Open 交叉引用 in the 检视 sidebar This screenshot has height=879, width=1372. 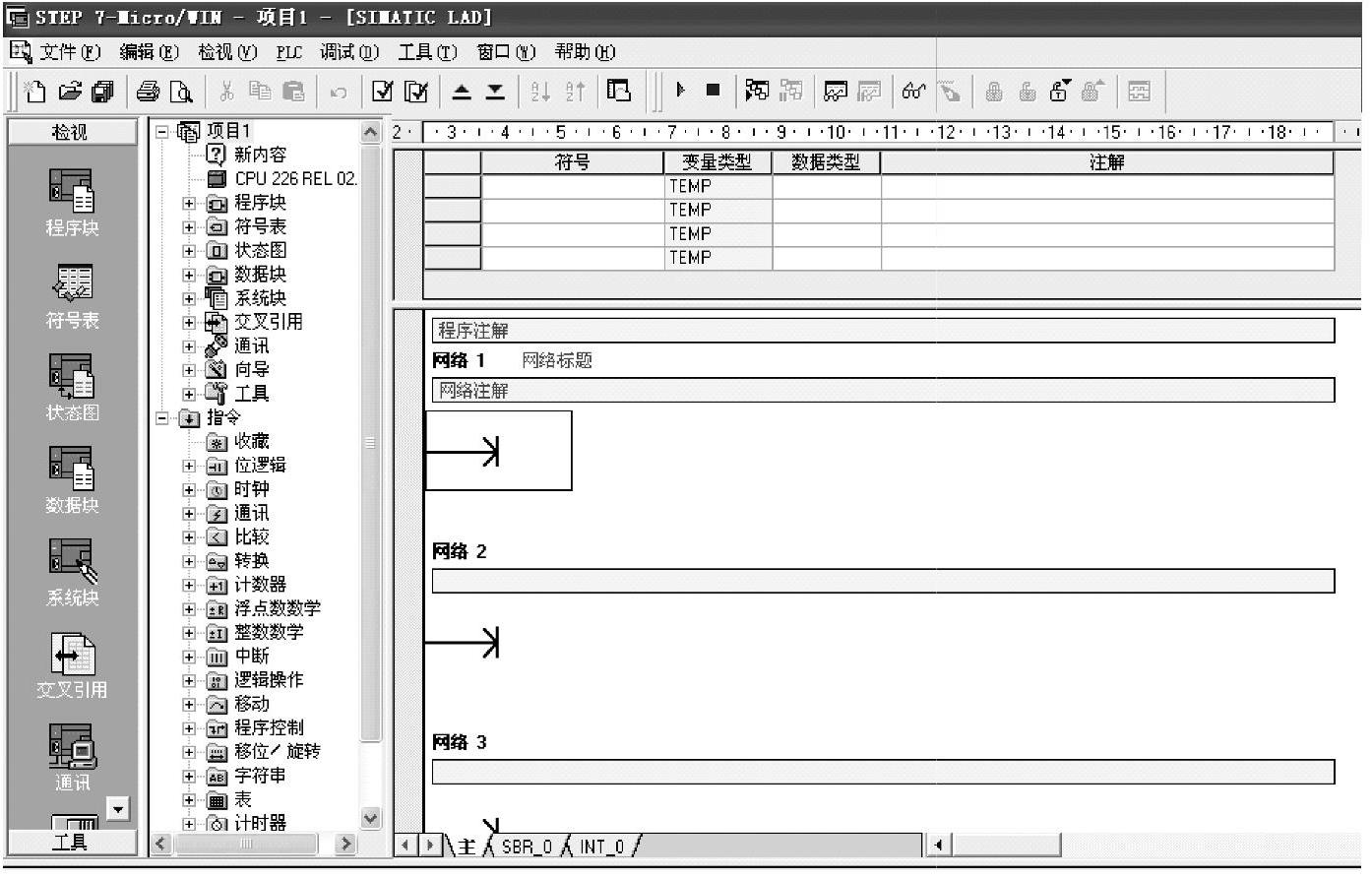click(72, 665)
